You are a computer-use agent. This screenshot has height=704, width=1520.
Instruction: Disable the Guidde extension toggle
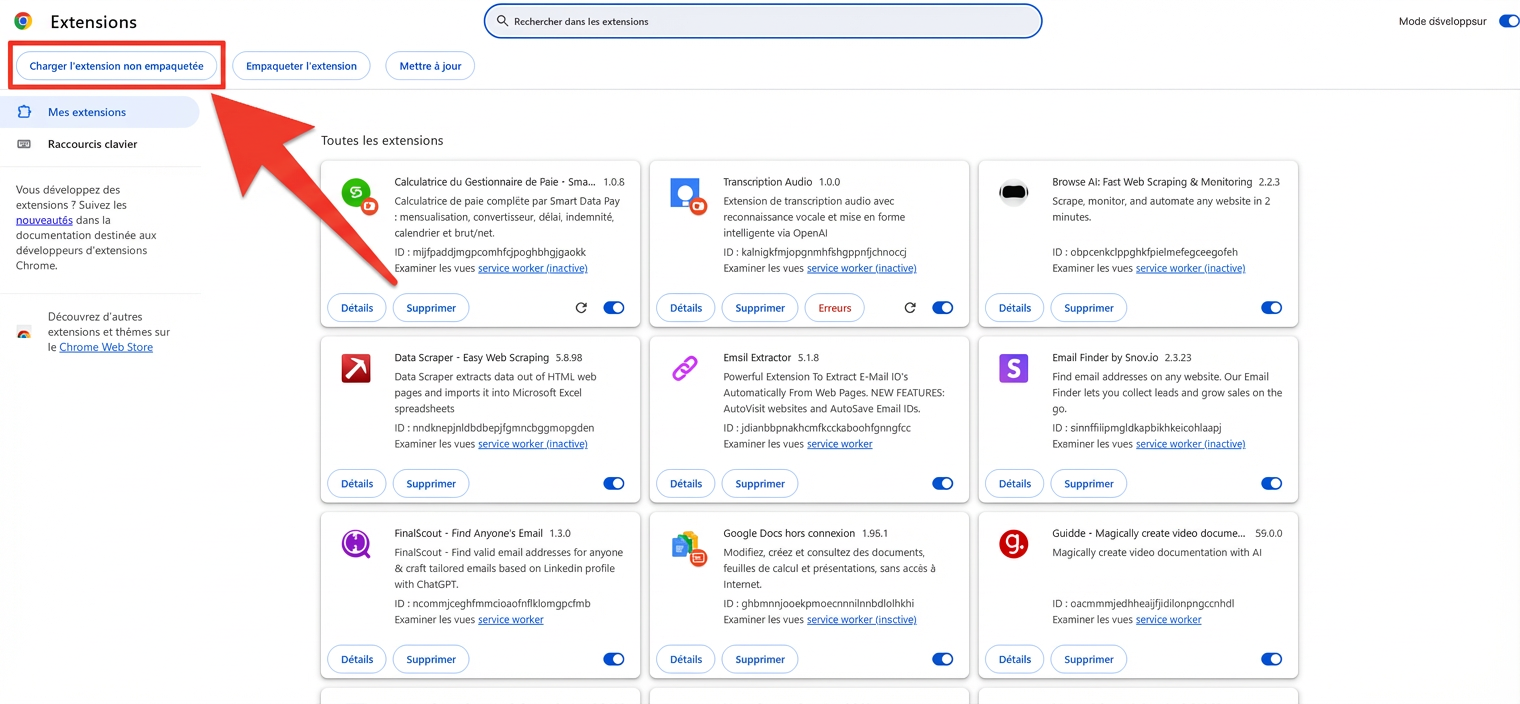click(x=1271, y=659)
